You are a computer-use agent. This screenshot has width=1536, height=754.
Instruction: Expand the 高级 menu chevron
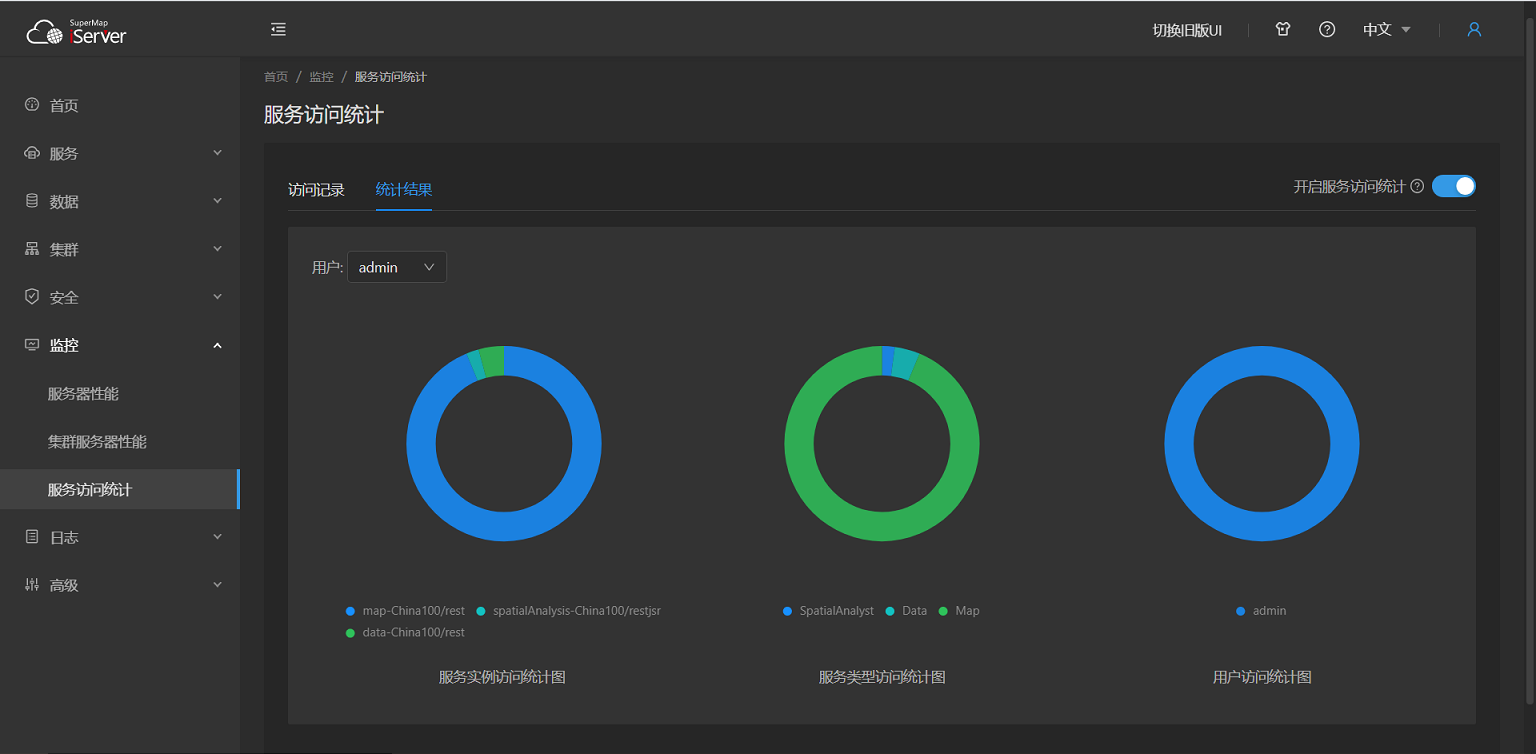[x=218, y=585]
